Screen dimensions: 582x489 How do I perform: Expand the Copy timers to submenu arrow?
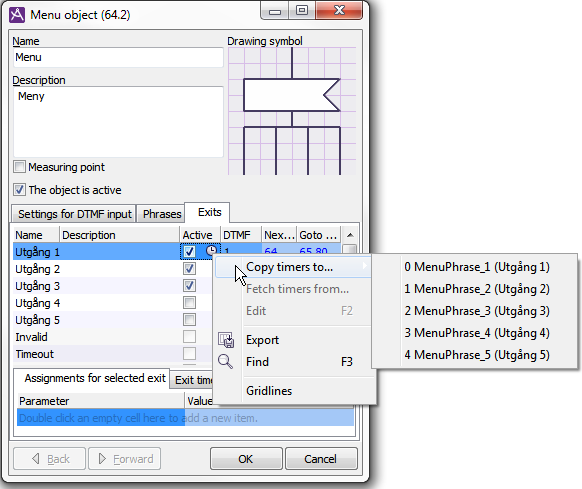click(x=365, y=266)
